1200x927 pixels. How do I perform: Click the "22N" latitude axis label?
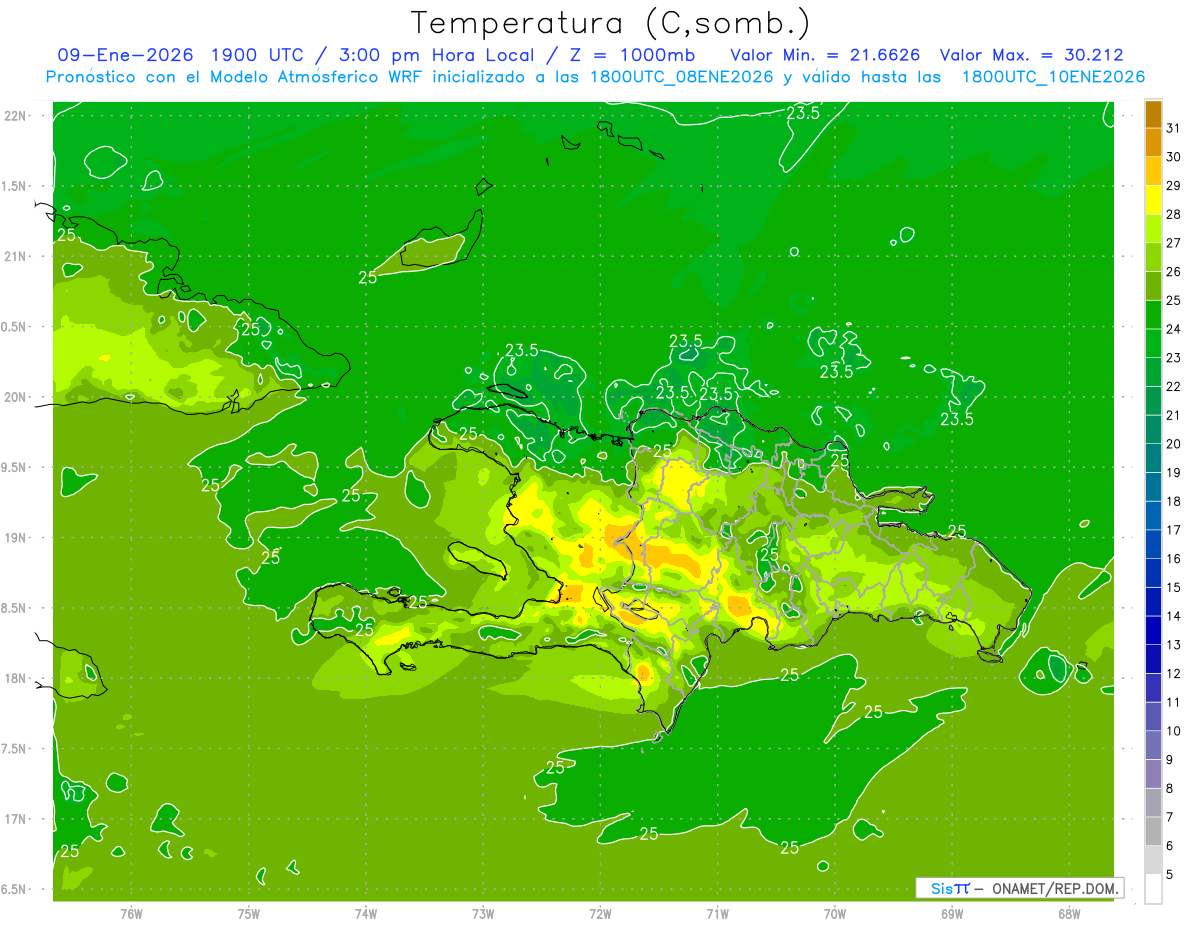[16, 115]
